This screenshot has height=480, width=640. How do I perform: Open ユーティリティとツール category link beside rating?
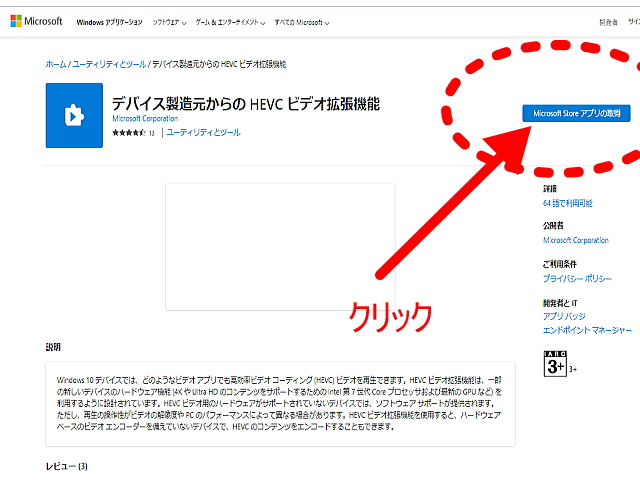pyautogui.click(x=203, y=132)
